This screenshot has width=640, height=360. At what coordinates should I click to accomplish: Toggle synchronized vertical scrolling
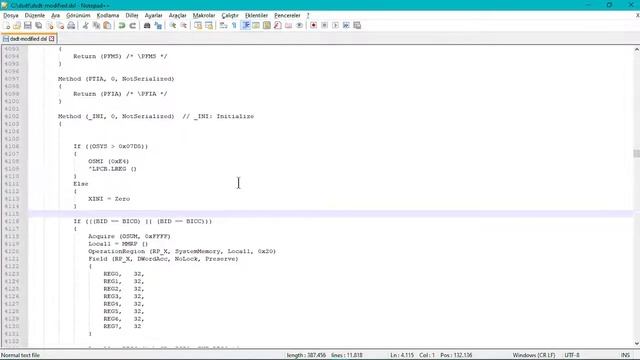198,25
